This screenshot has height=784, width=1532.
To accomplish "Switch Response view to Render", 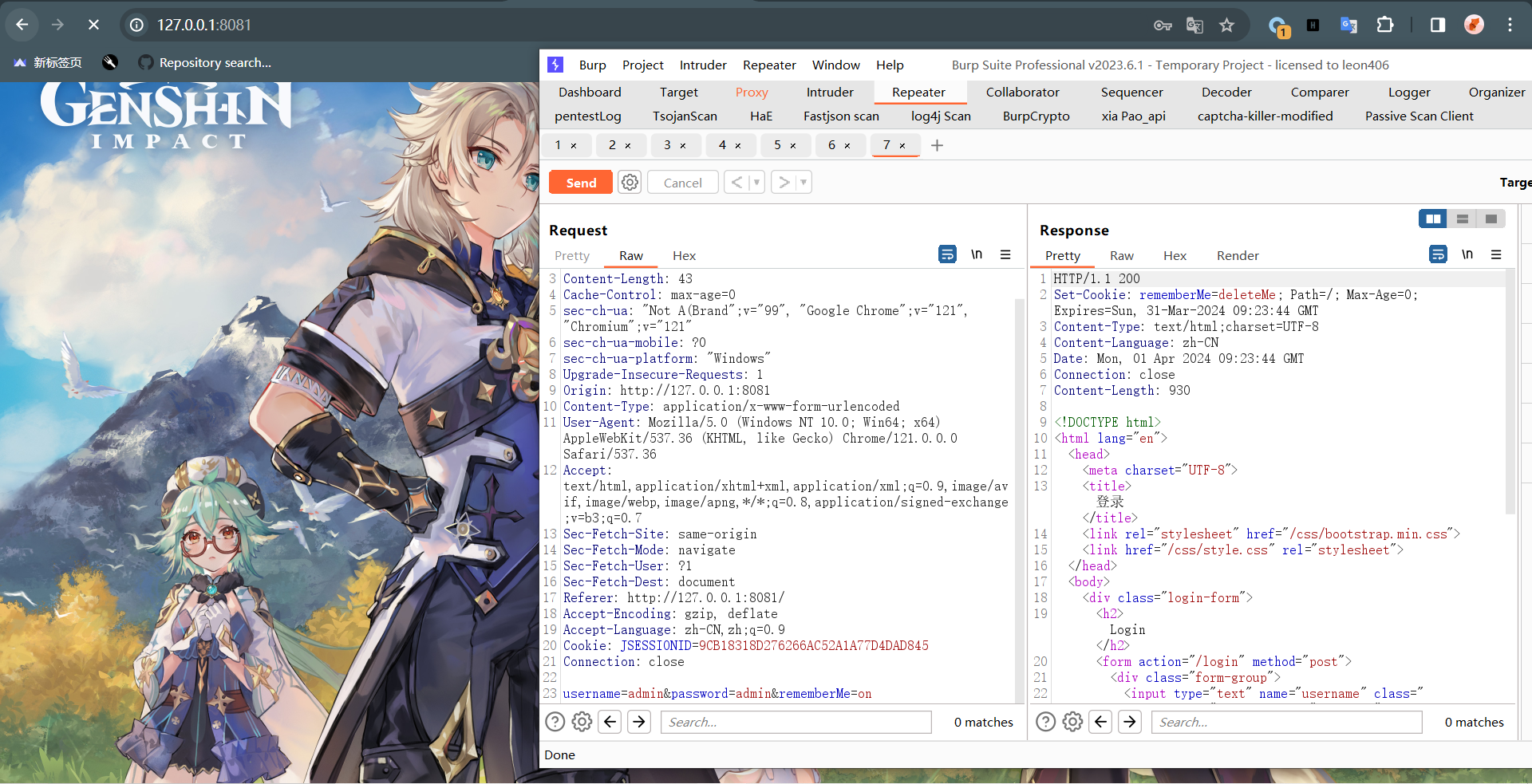I will [x=1238, y=255].
